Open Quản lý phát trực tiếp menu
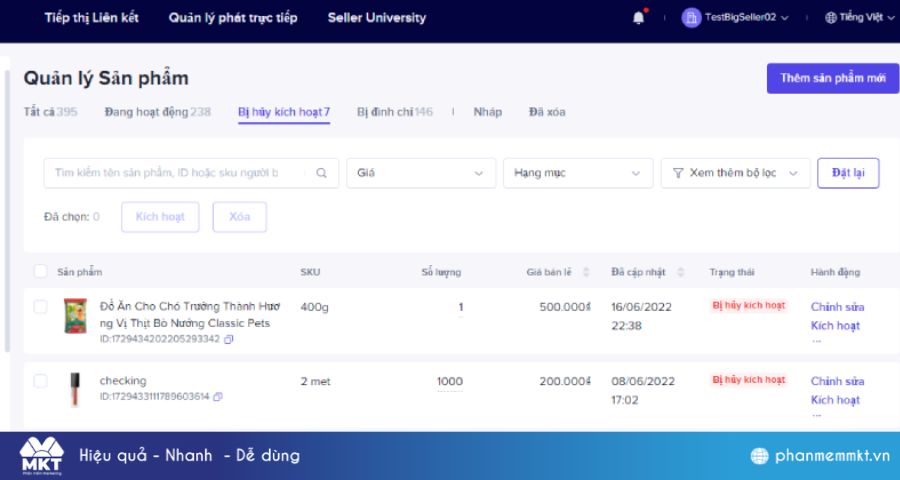This screenshot has width=900, height=480. (x=233, y=18)
